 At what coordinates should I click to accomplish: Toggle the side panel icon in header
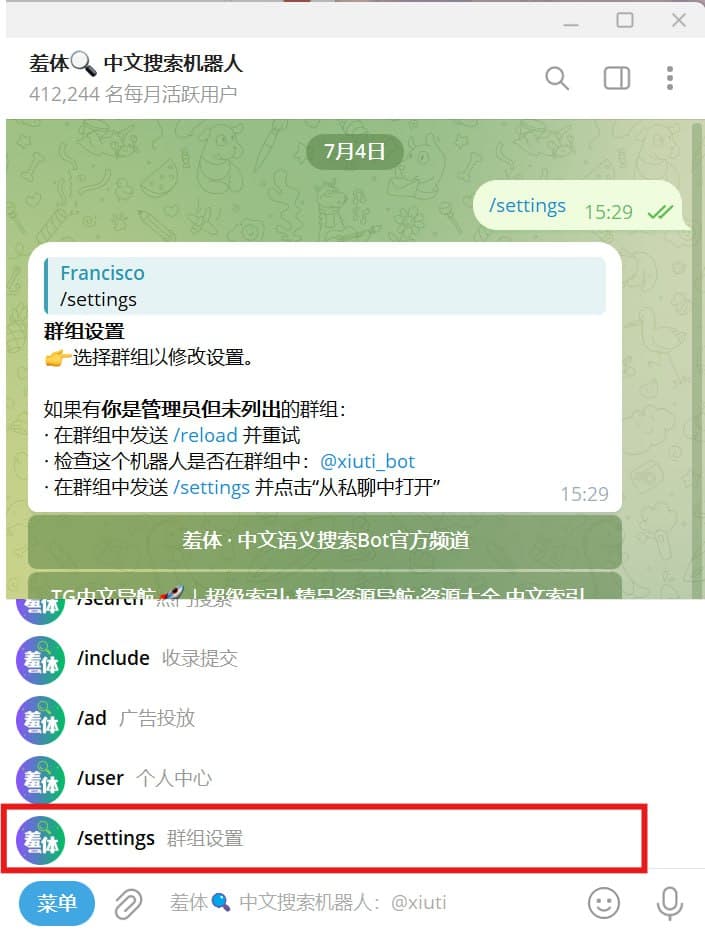click(617, 78)
